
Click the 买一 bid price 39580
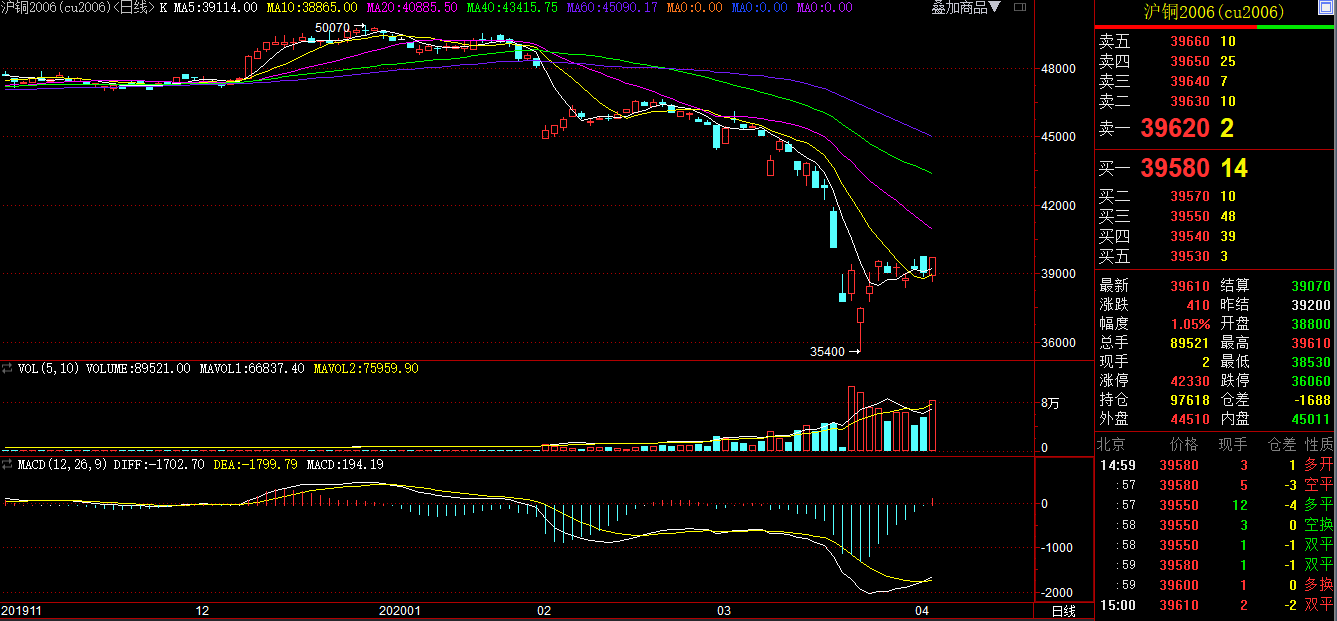point(1175,168)
